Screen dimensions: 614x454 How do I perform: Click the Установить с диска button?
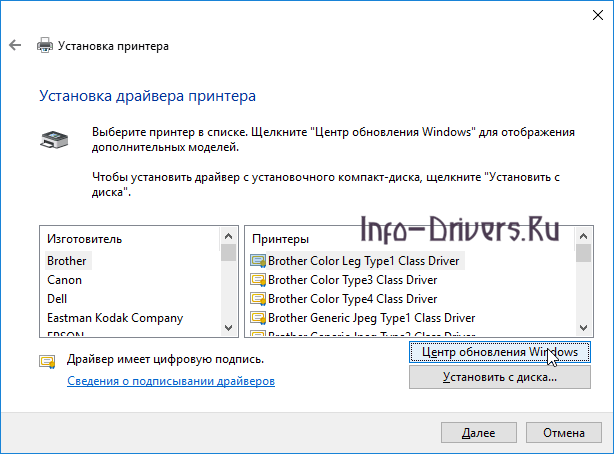pos(500,377)
